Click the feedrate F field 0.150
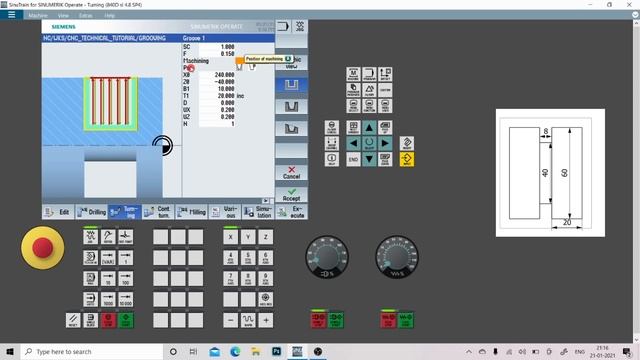This screenshot has width=640, height=360. point(217,54)
